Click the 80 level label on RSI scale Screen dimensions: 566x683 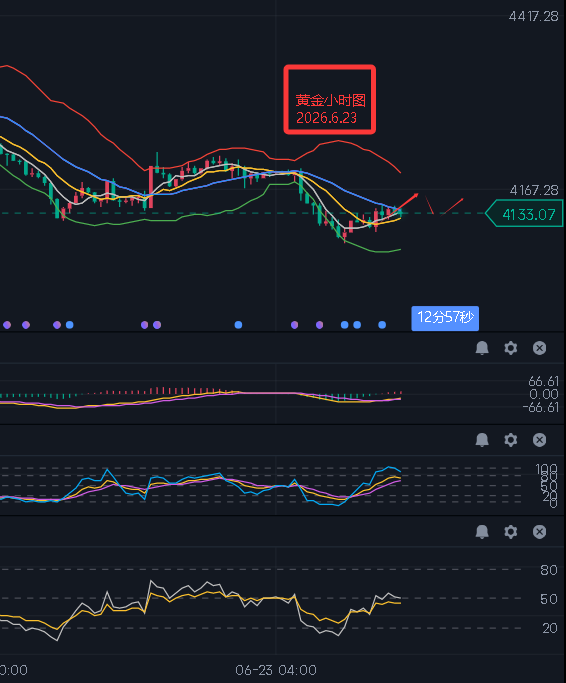(549, 570)
